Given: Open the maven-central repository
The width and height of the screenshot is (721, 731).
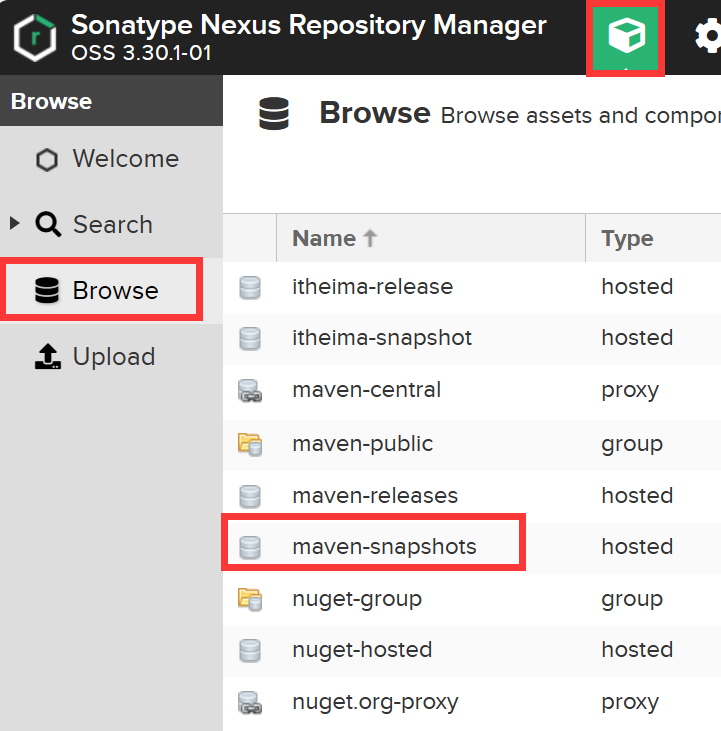Looking at the screenshot, I should point(366,390).
